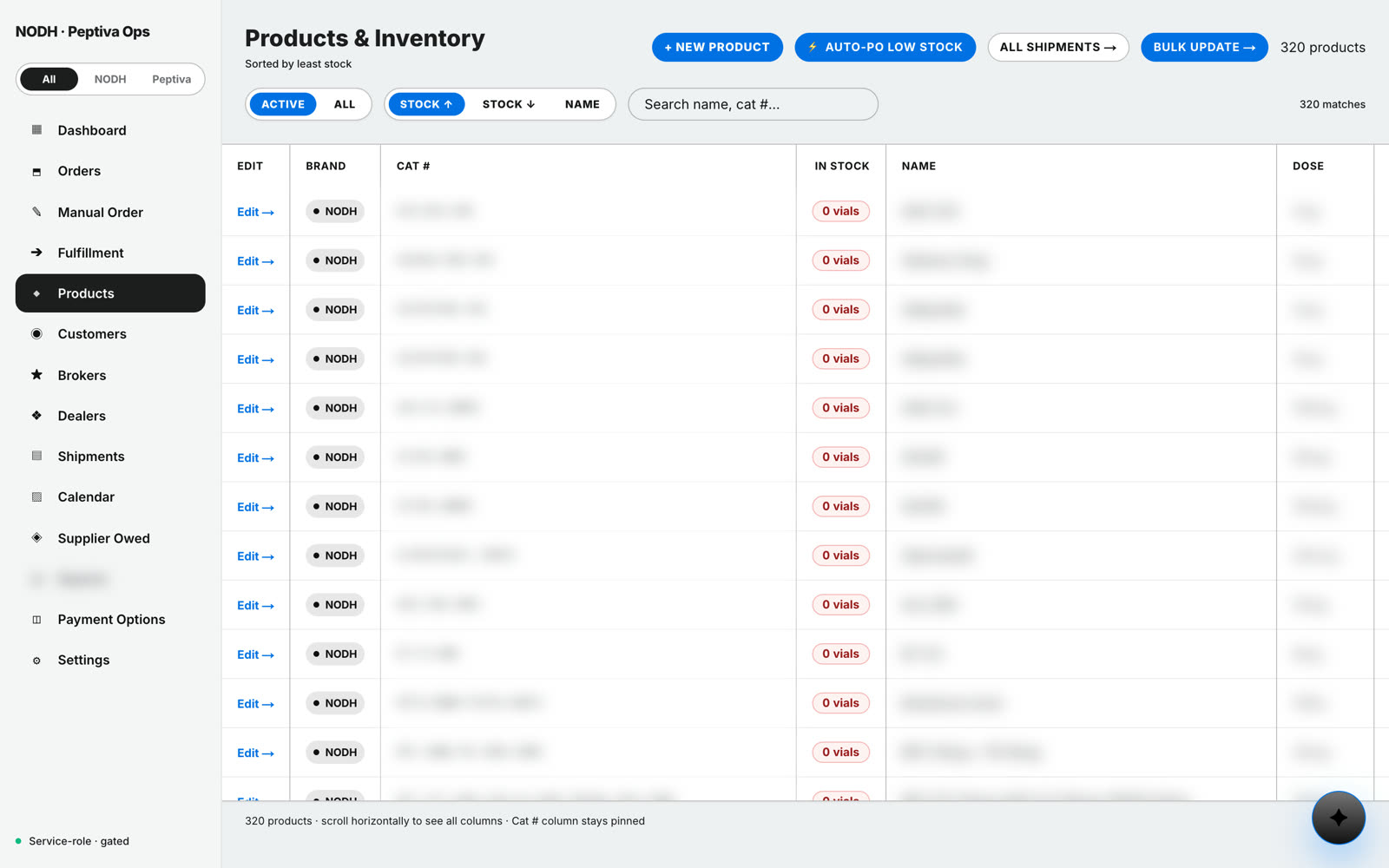Click the Calendar sidebar icon
Screen dimensions: 1389x868
pos(36,497)
